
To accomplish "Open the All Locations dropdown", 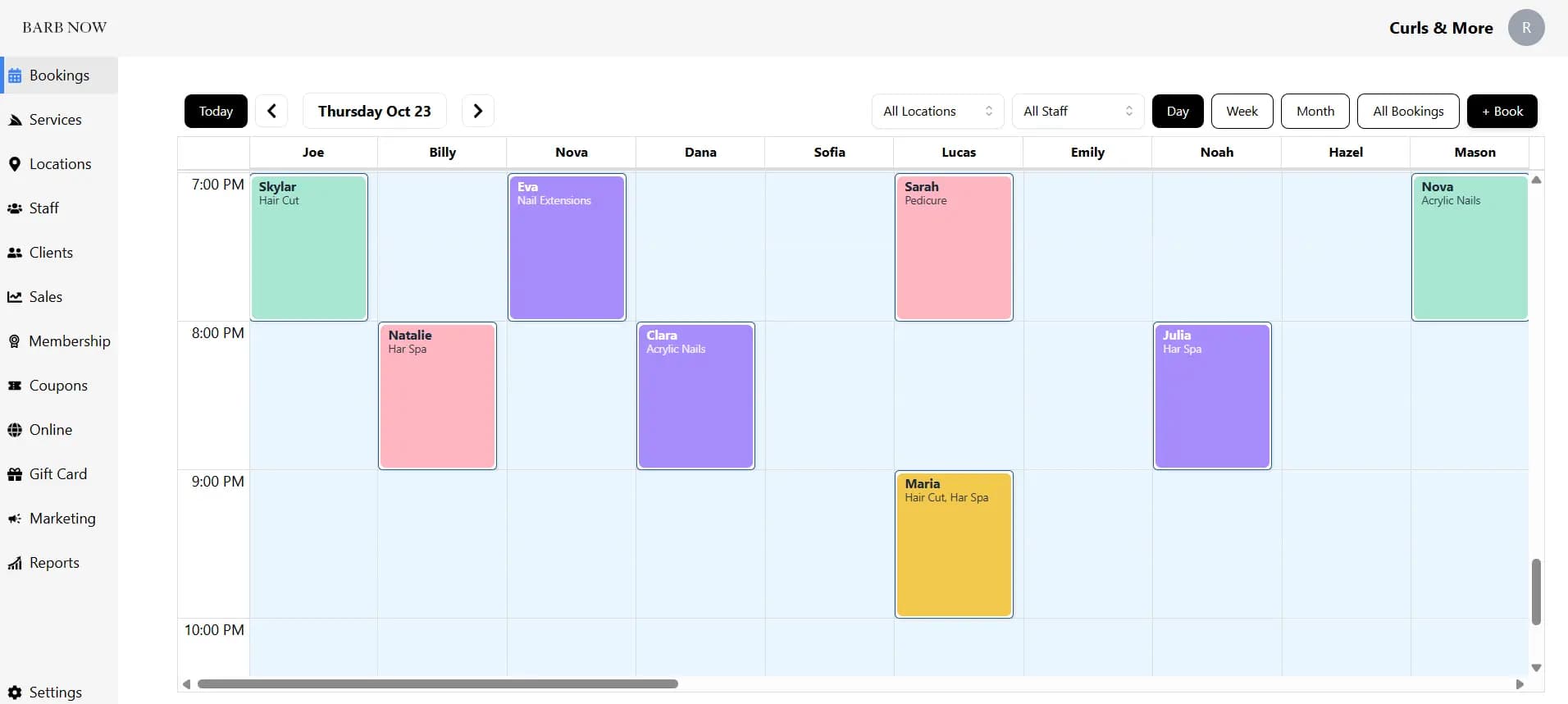I will coord(937,111).
